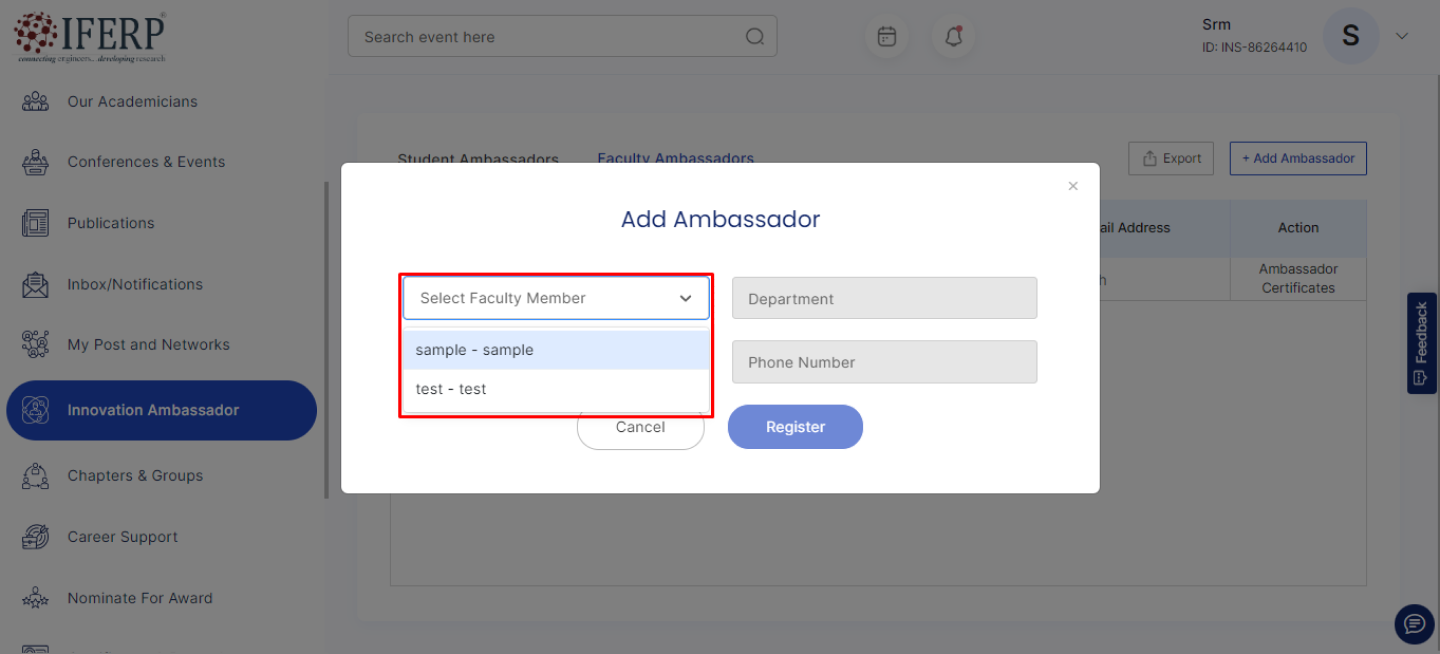Screen dimensions: 1440x654
Task: Expand the Select Faculty Member dropdown
Action: 556,298
